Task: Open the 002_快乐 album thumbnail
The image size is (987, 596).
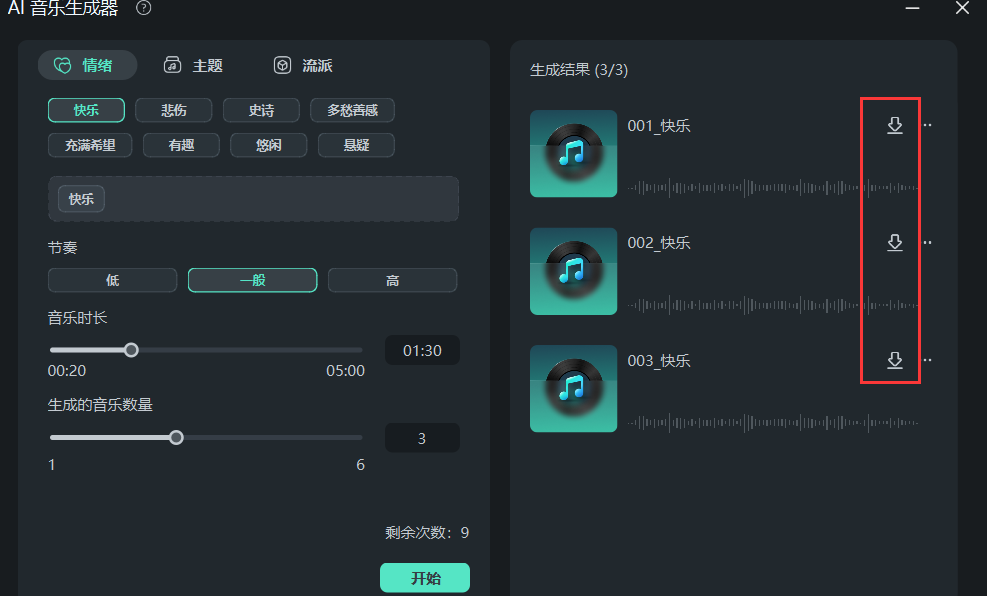Action: [573, 271]
